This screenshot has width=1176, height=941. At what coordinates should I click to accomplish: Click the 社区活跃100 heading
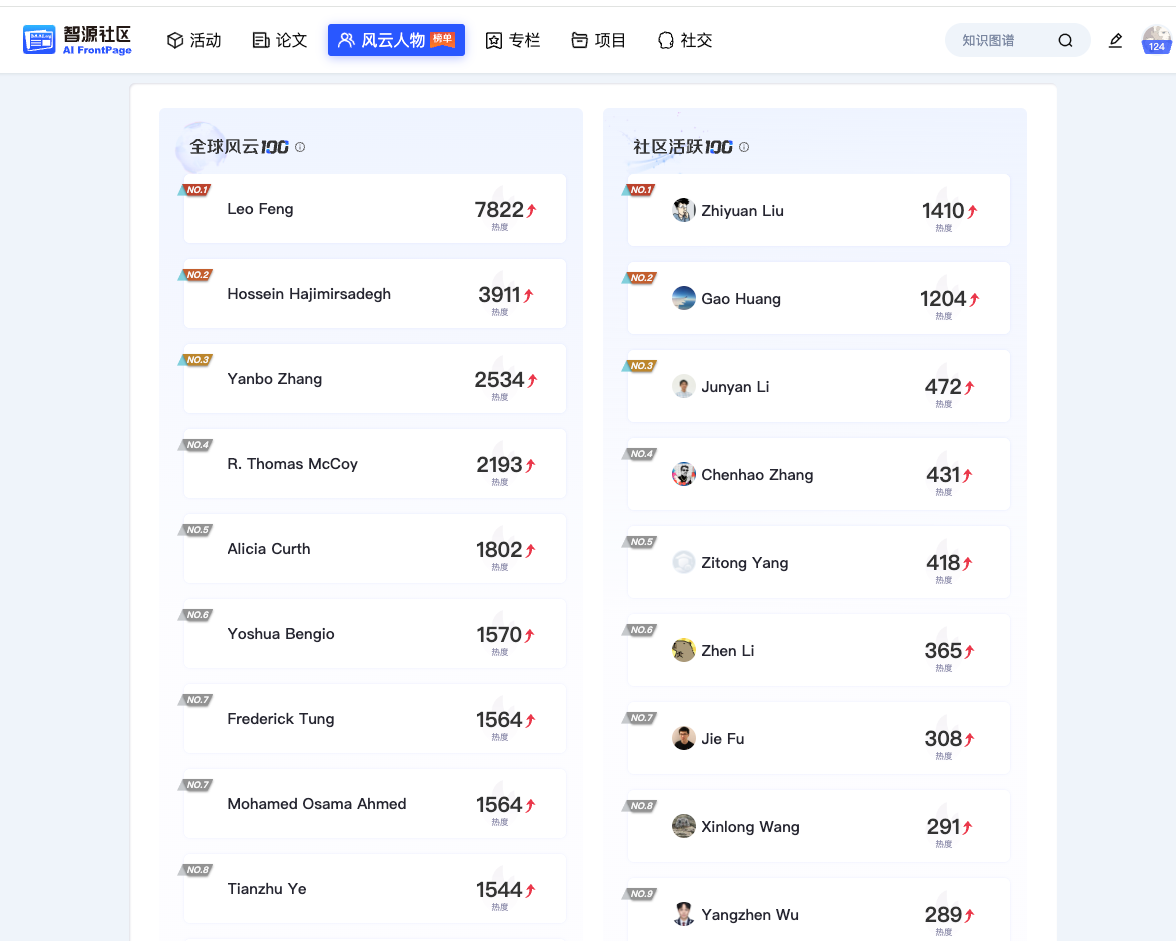(x=682, y=147)
